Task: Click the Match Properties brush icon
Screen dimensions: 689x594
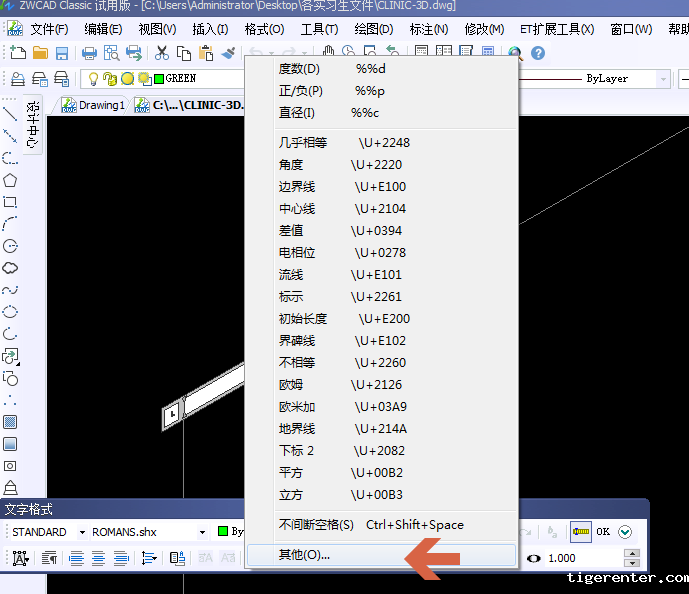Action: tap(228, 53)
